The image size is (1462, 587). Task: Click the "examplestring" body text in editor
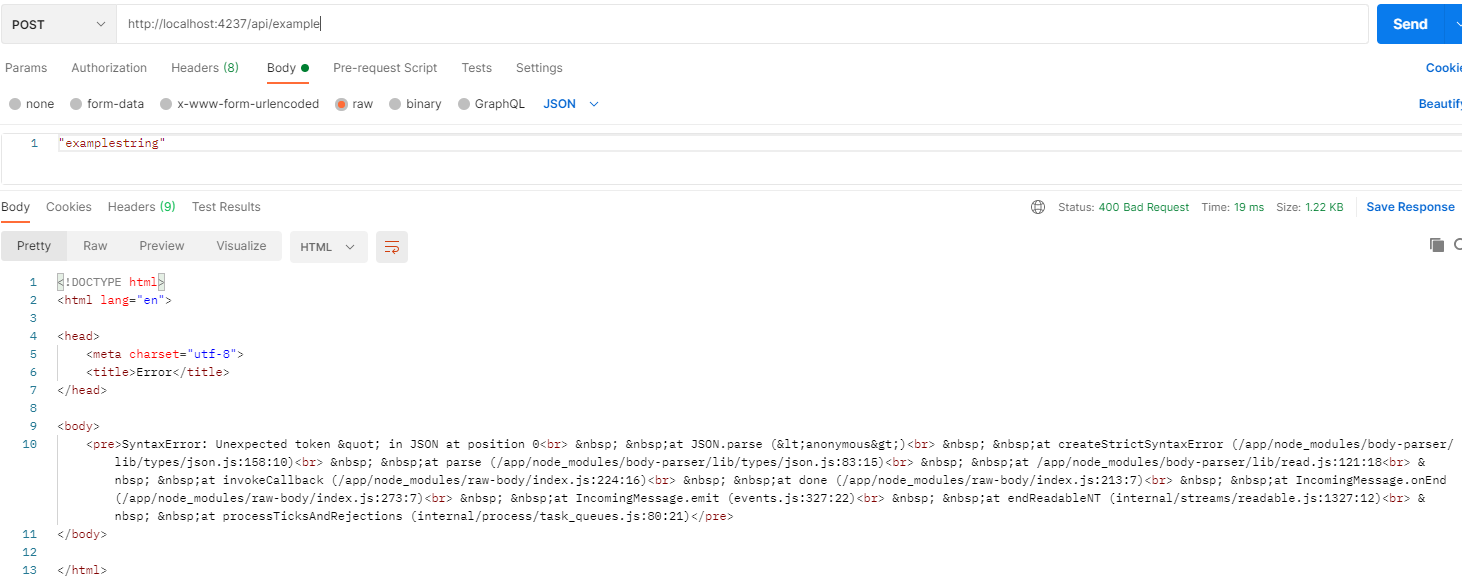coord(111,143)
